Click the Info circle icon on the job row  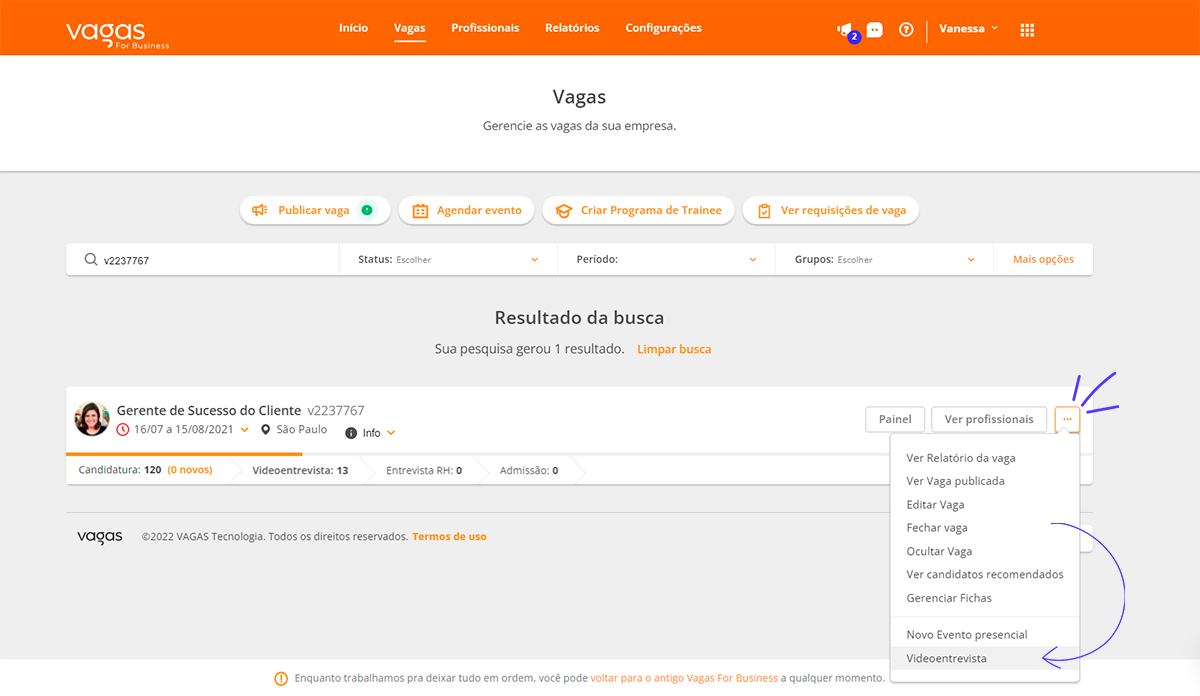[x=351, y=433]
